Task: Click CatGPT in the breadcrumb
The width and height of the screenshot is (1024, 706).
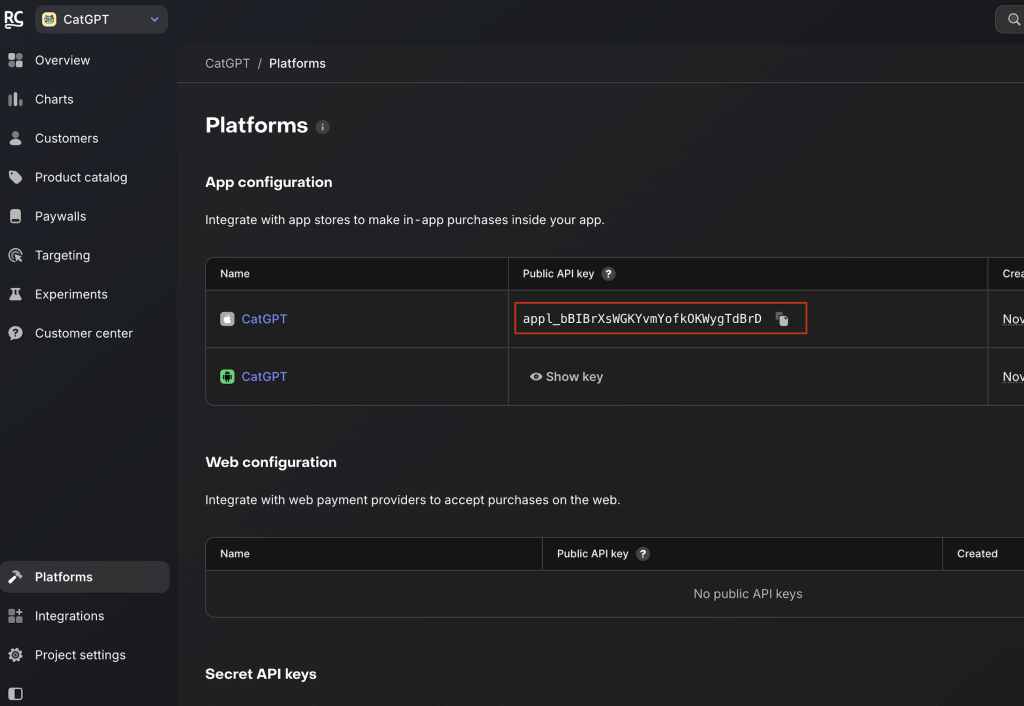Action: (227, 63)
